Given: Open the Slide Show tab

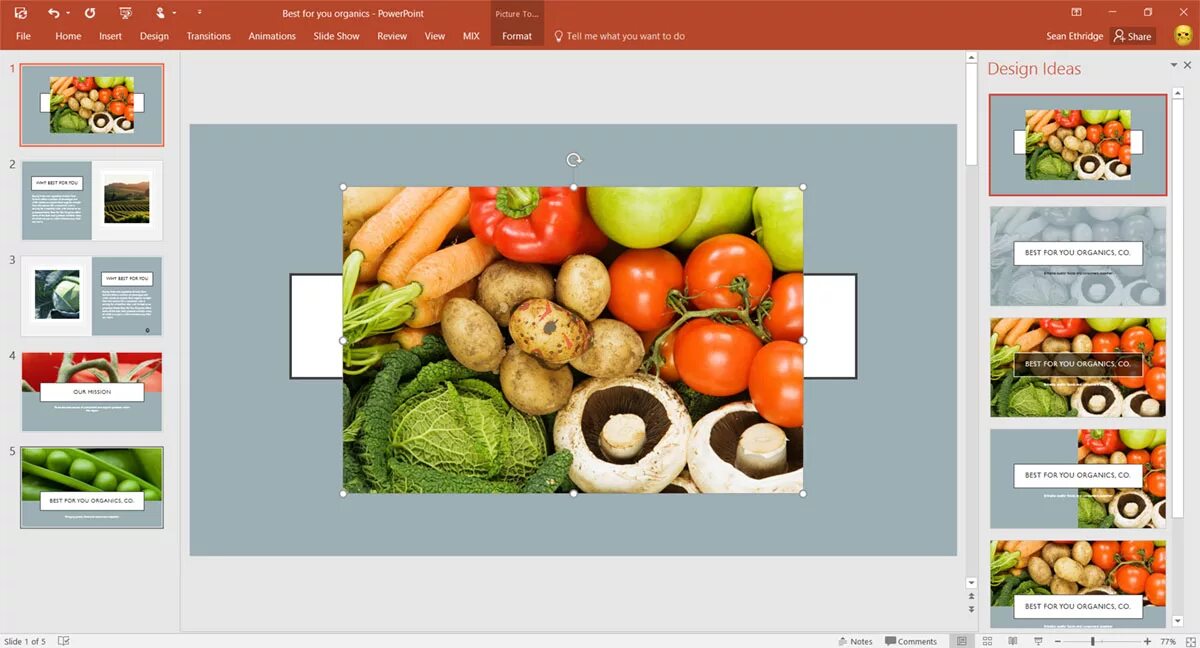Looking at the screenshot, I should tap(336, 36).
